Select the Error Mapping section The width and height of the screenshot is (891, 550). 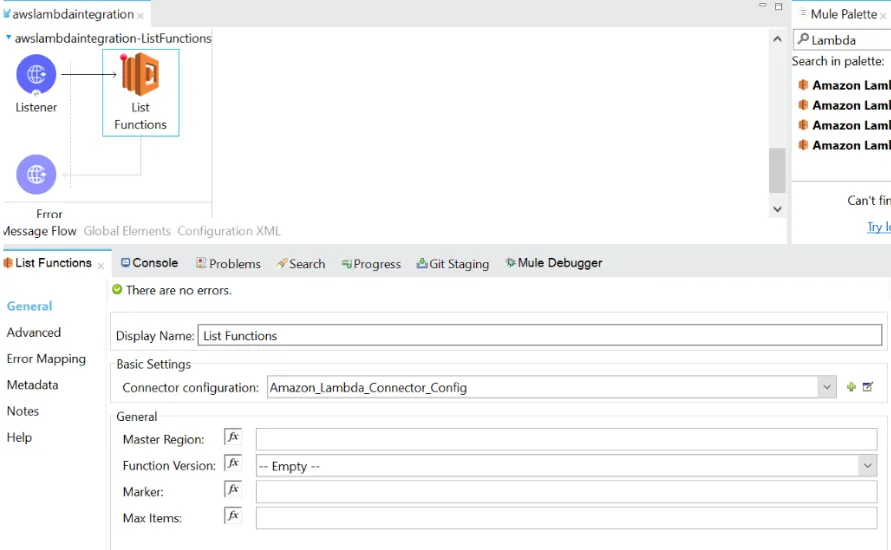[x=46, y=359]
